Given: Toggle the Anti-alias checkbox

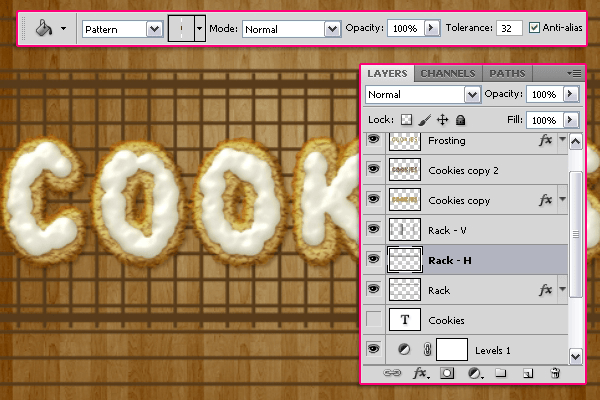Looking at the screenshot, I should (x=534, y=28).
